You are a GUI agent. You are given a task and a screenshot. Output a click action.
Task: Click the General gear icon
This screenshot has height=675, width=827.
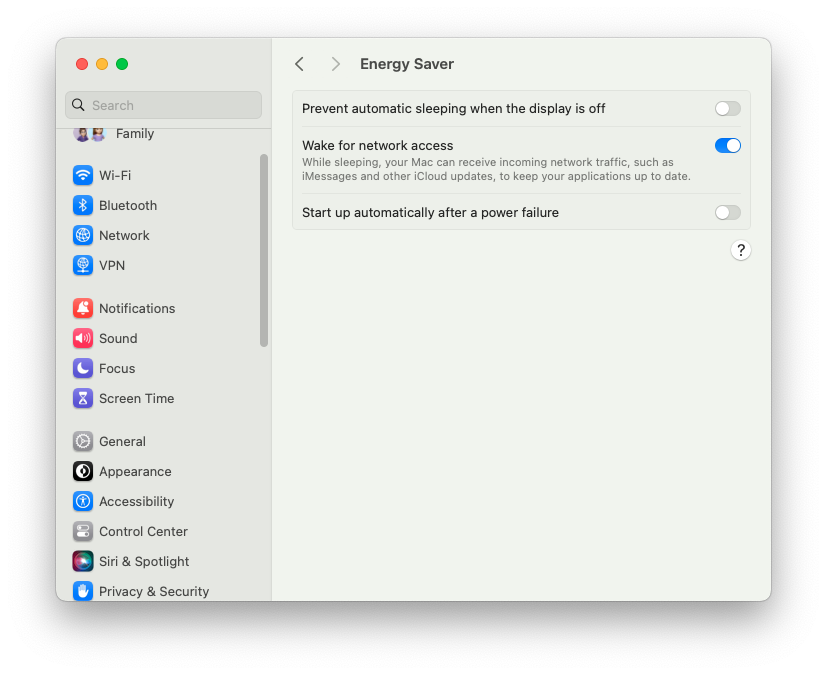tap(83, 441)
